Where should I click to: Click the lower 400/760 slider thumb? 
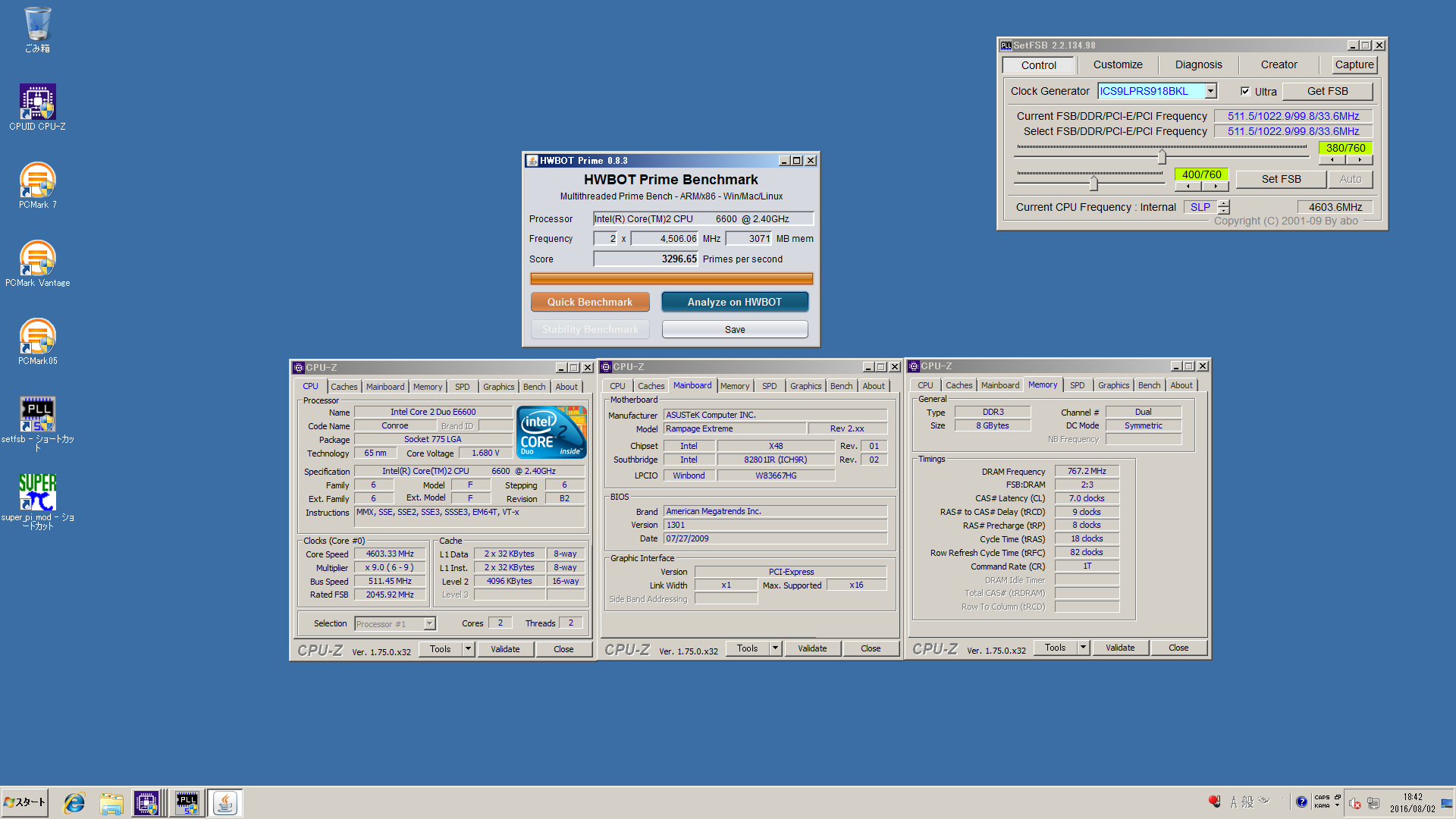1094,183
